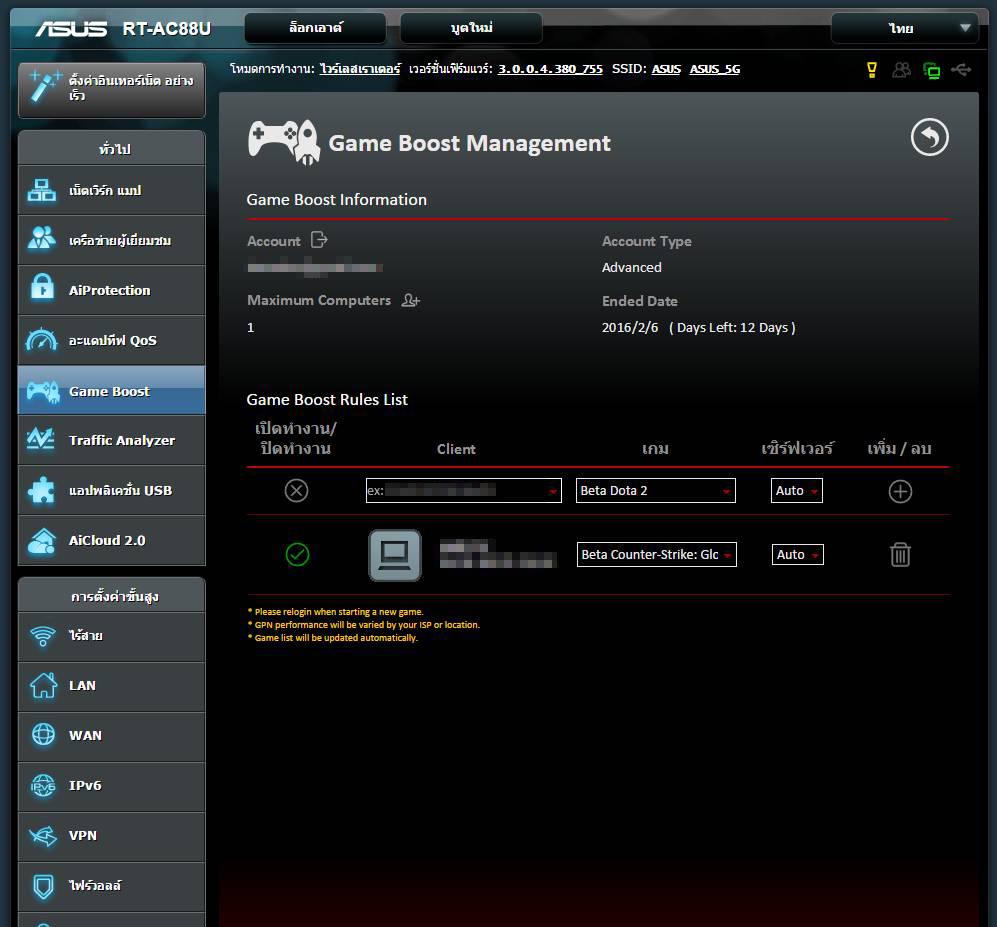997x927 pixels.
Task: Open the firmware version 3.0.0.4.380_755 link
Action: pos(550,69)
